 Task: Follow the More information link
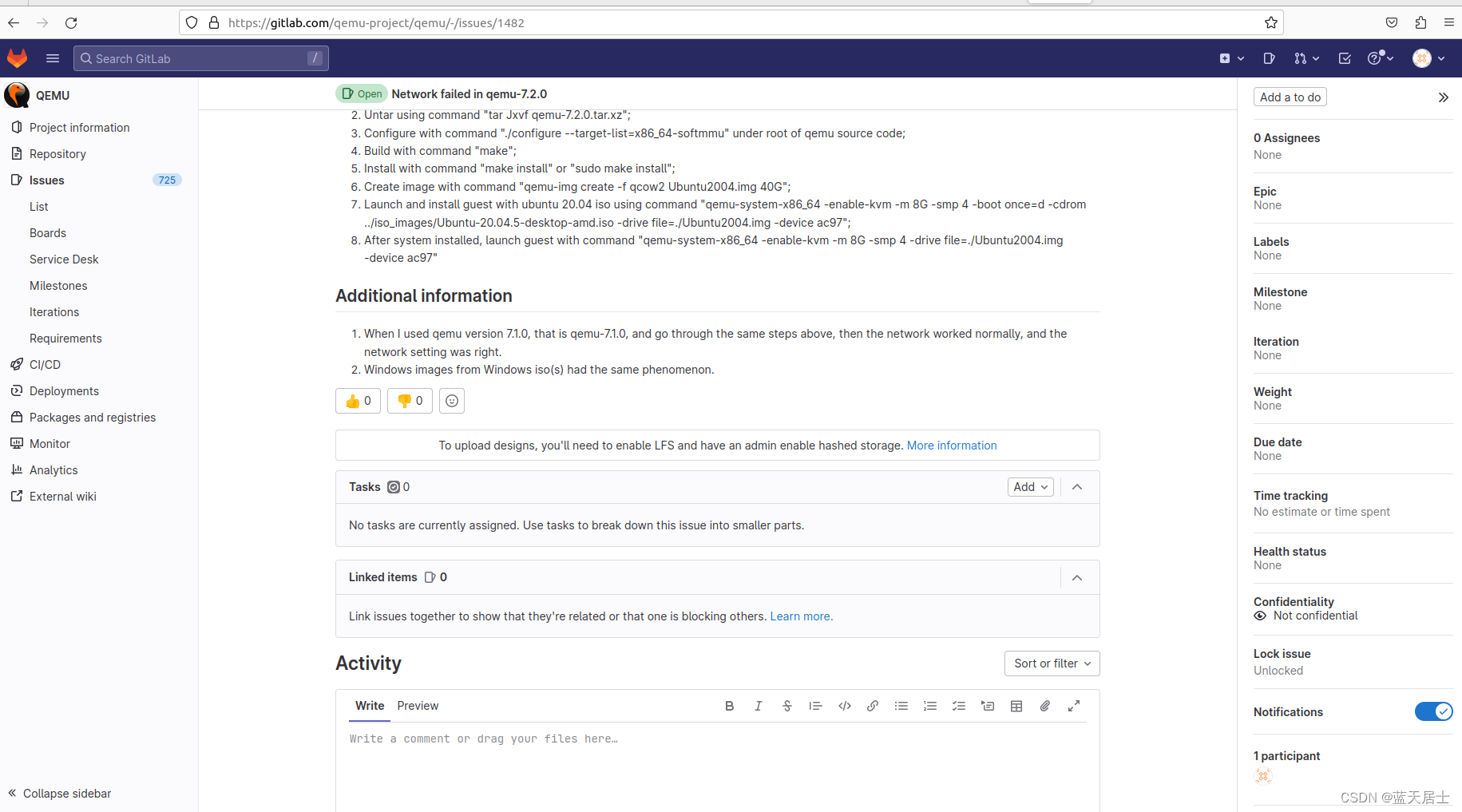(x=952, y=446)
